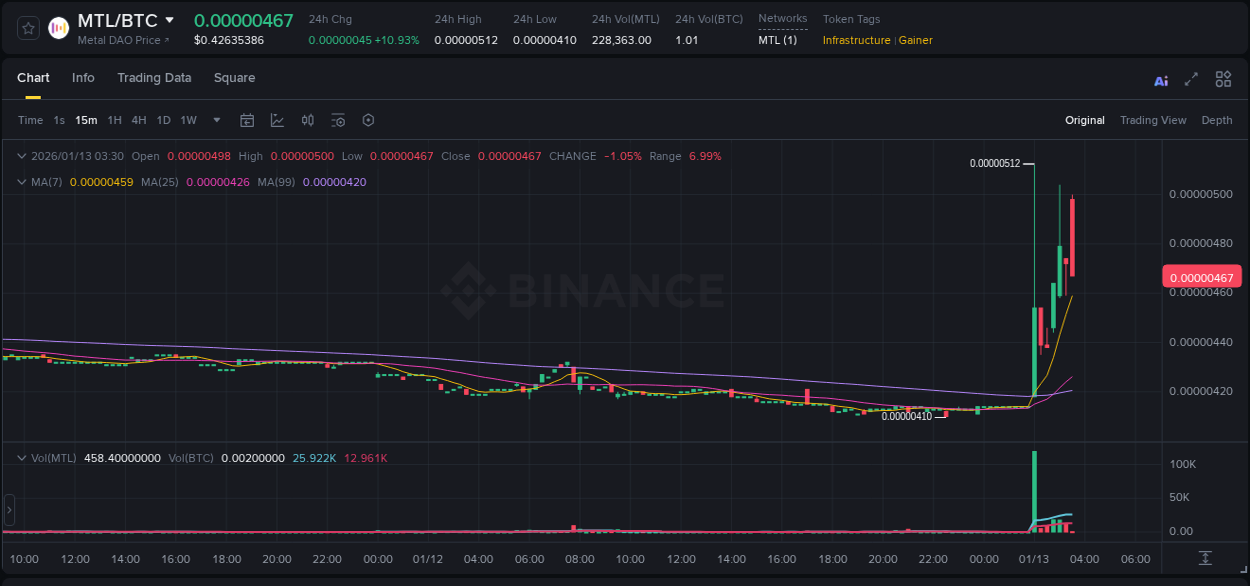Collapse the MA indicator row
The height and width of the screenshot is (586, 1250).
coord(22,182)
